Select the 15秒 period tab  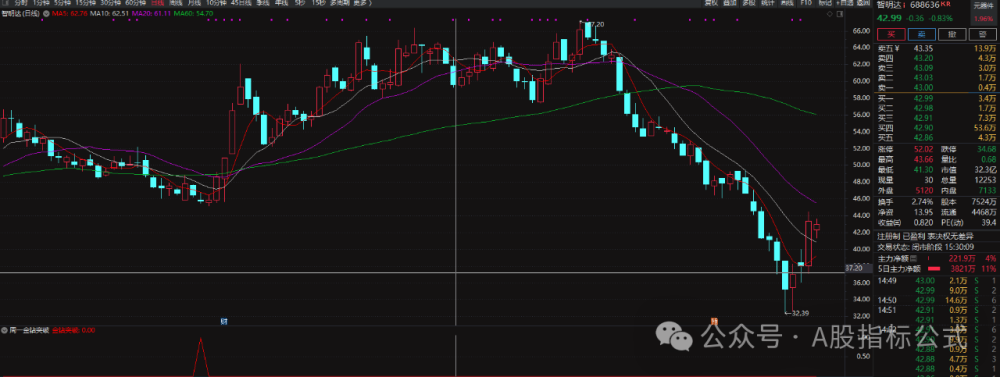pyautogui.click(x=318, y=3)
